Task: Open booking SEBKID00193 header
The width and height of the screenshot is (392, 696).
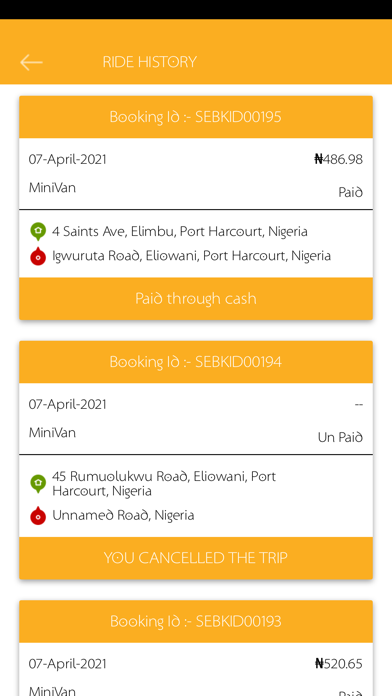Action: (196, 621)
